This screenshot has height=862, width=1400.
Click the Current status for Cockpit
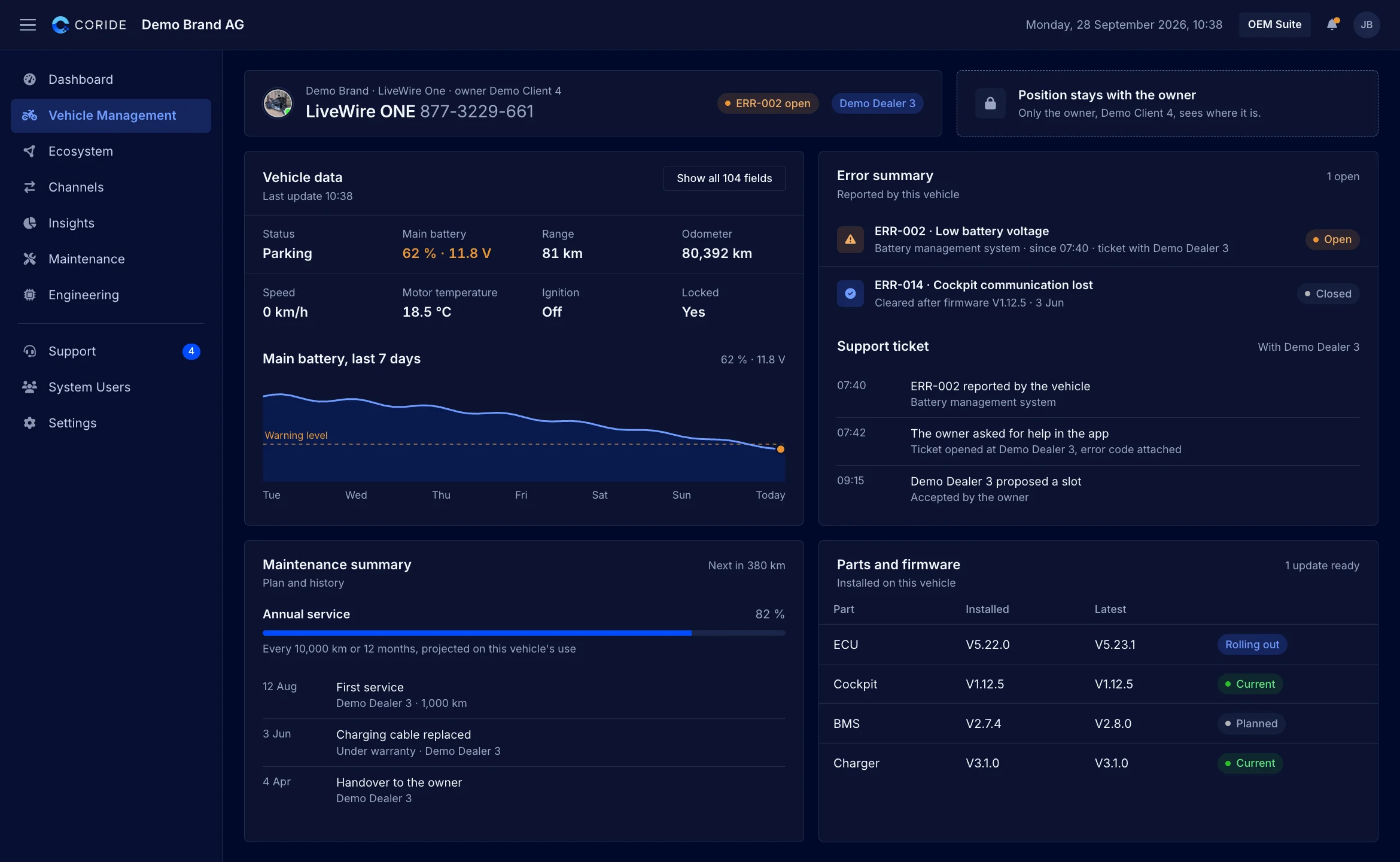point(1250,684)
